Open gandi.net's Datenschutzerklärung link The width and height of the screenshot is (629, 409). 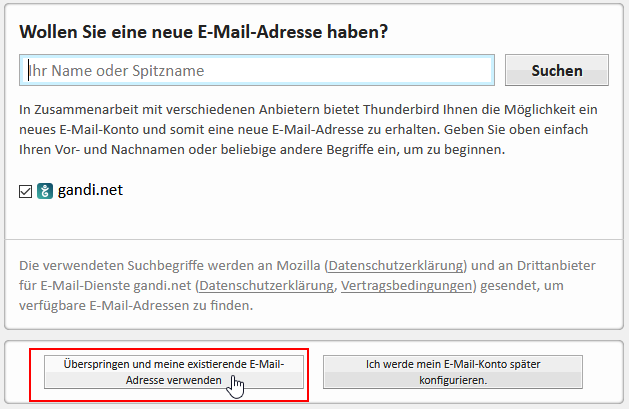[266, 285]
